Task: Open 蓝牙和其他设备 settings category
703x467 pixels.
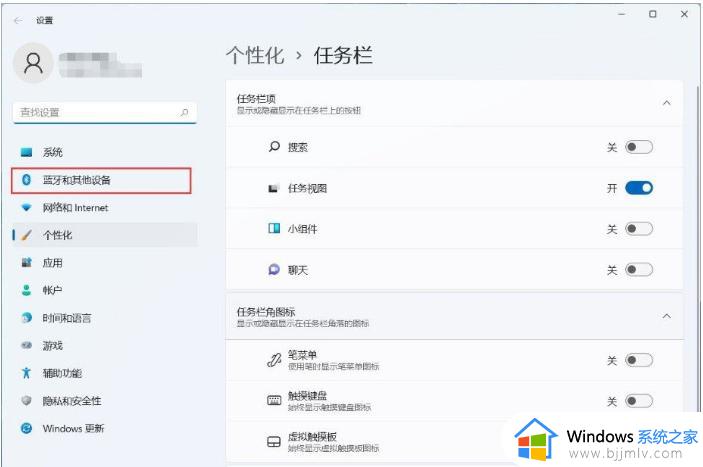Action: click(105, 180)
